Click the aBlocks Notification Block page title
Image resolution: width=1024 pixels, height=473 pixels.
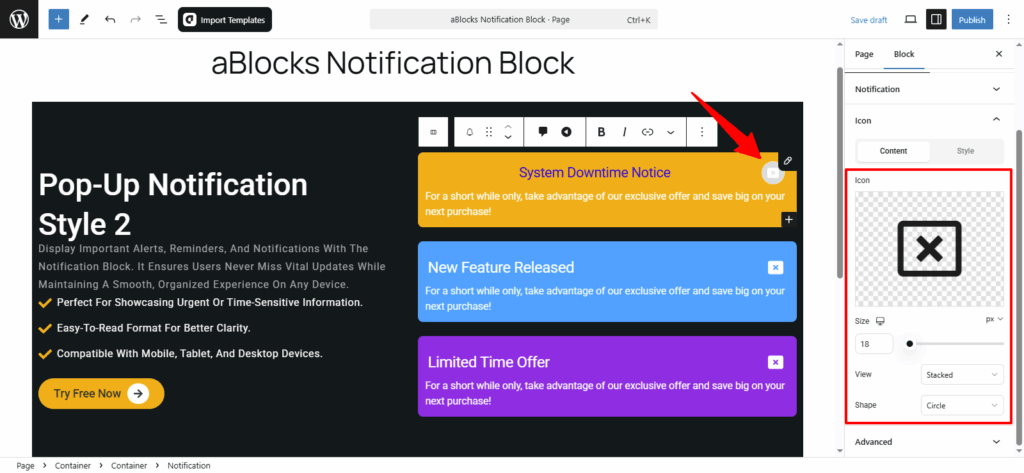point(393,63)
